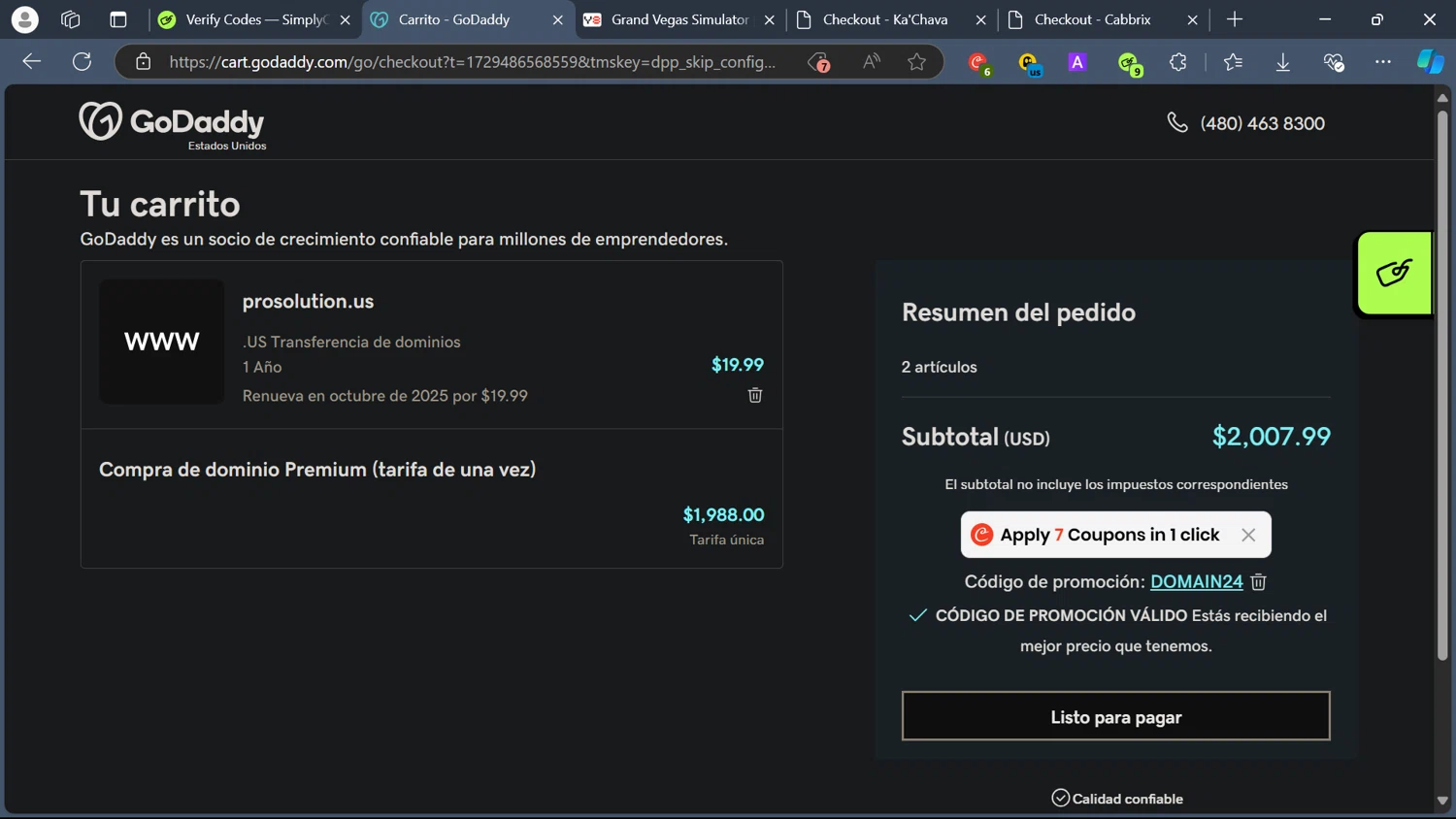Viewport: 1456px width, 819px height.
Task: Click Renueva en octubre de 2025 text
Action: coord(385,396)
